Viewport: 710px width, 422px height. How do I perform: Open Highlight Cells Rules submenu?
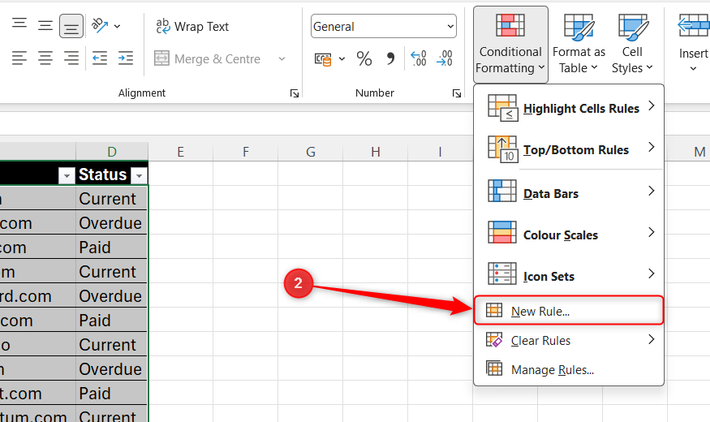(569, 109)
